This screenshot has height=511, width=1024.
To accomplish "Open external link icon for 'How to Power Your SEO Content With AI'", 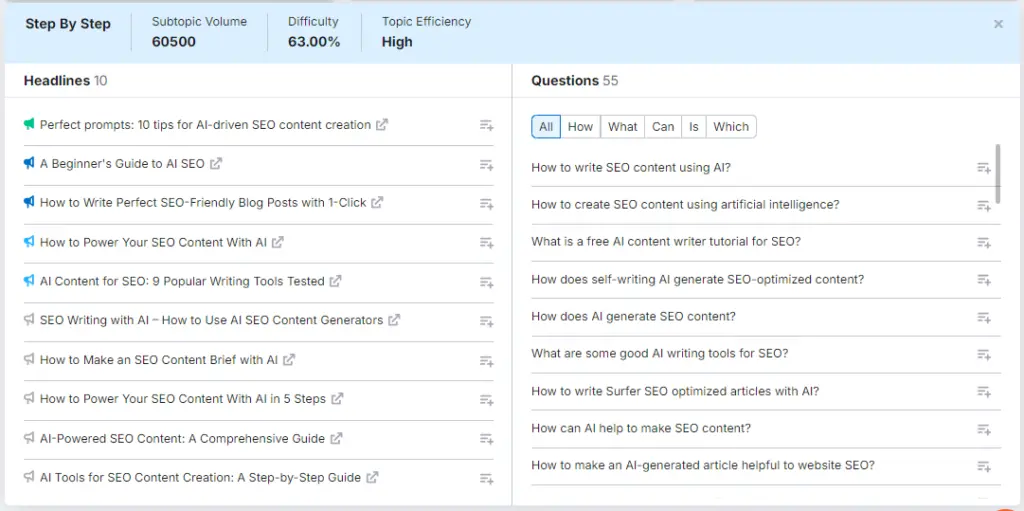I will (x=278, y=242).
